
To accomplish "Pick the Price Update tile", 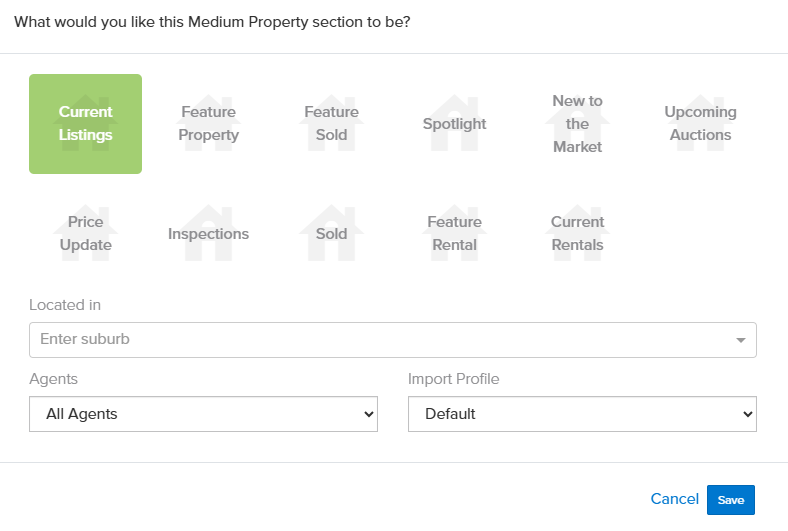I will pyautogui.click(x=85, y=233).
